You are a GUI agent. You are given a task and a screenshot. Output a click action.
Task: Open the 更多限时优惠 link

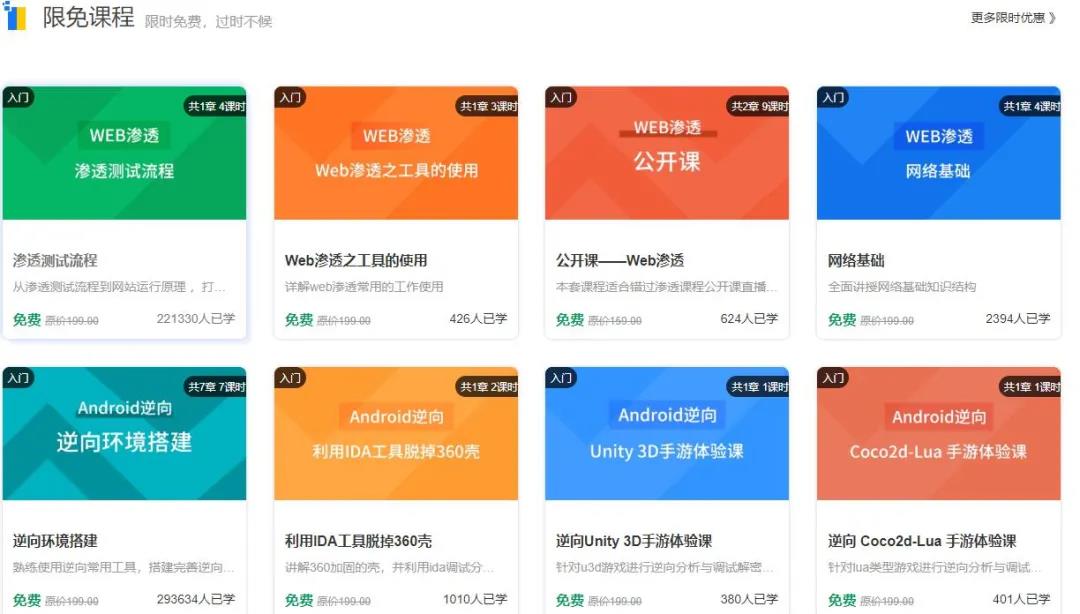(1013, 18)
